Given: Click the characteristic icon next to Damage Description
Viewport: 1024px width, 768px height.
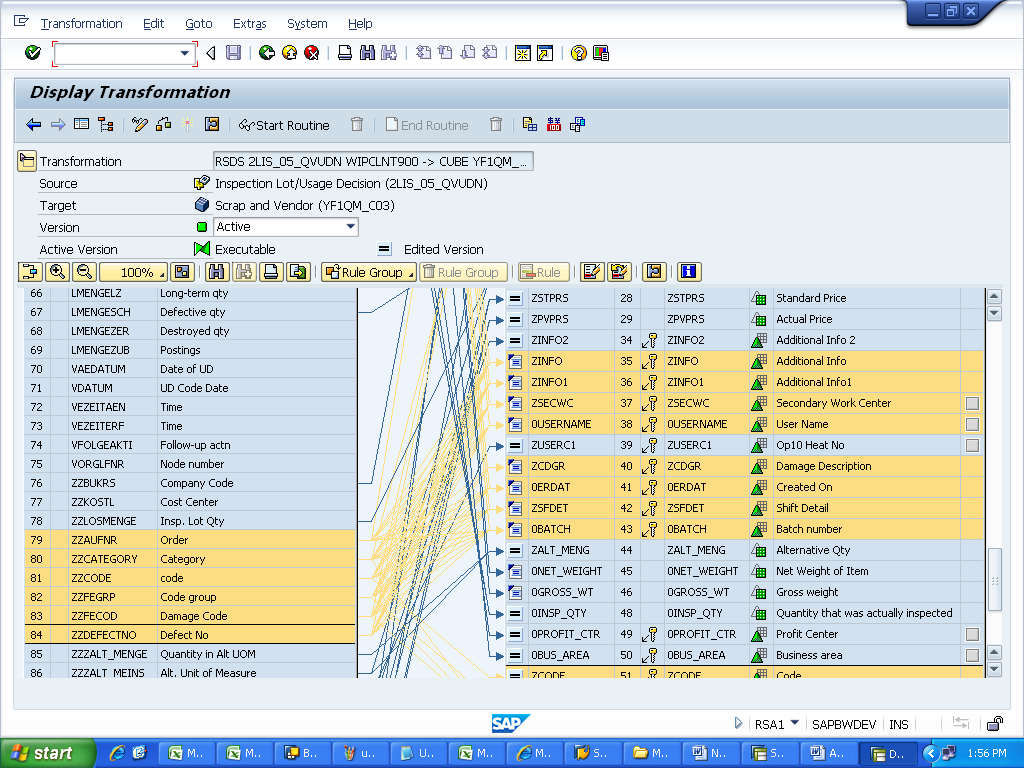Looking at the screenshot, I should (759, 466).
